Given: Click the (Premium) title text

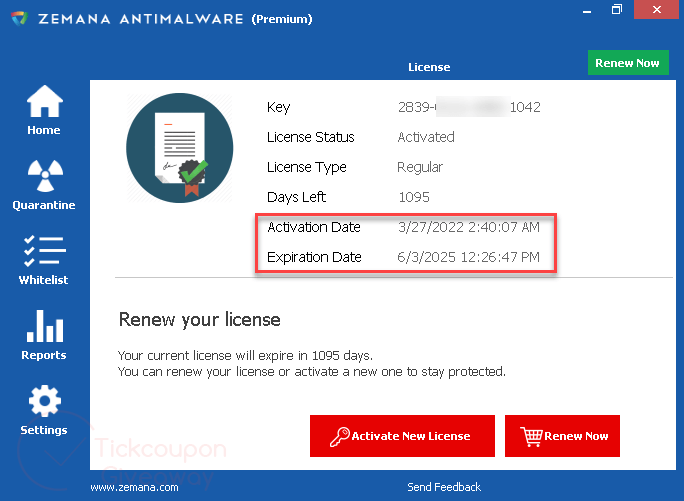Looking at the screenshot, I should coord(282,19).
